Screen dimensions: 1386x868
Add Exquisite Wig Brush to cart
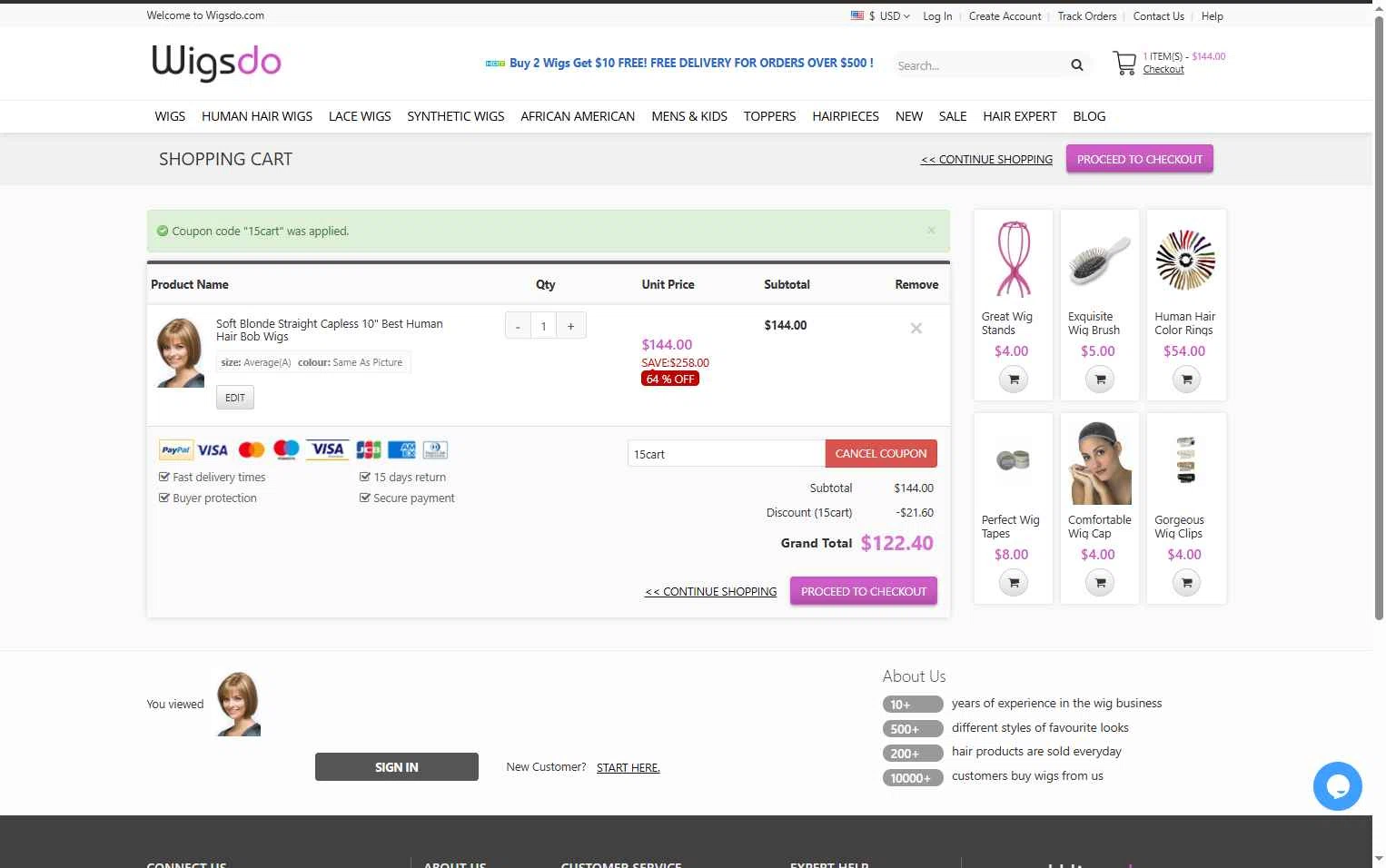coord(1100,380)
